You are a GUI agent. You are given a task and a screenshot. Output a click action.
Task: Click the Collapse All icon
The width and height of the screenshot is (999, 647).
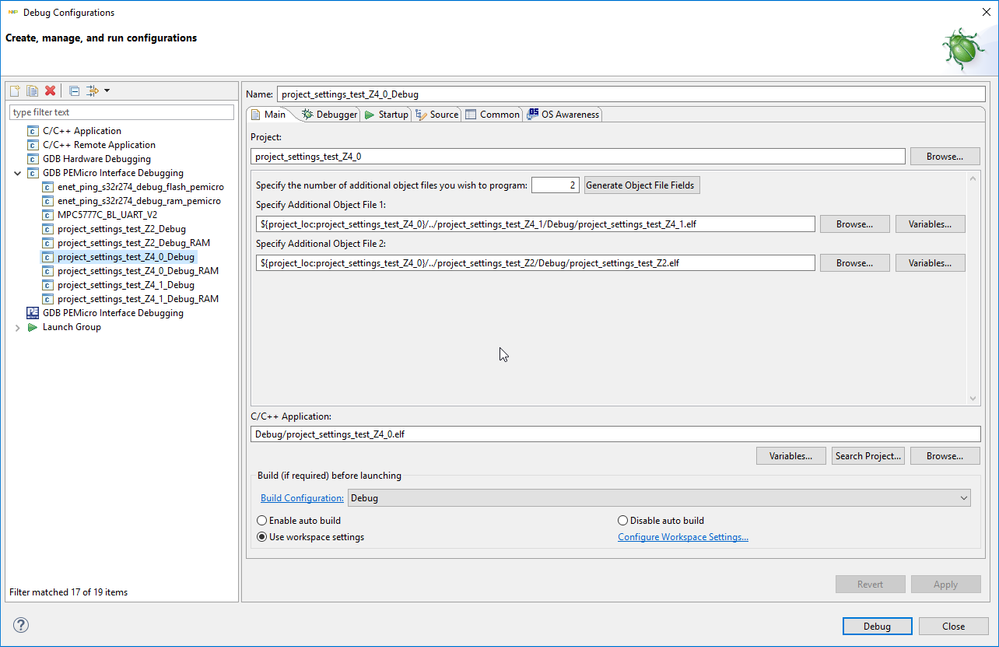pos(74,91)
